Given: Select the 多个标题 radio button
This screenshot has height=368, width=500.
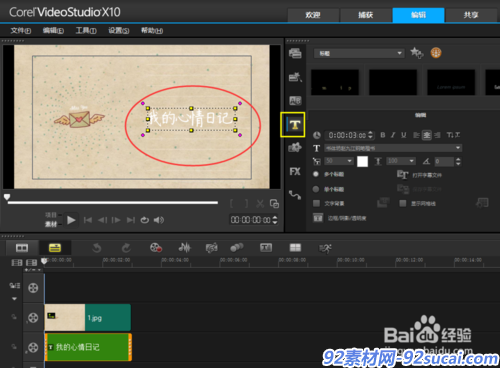Looking at the screenshot, I should point(316,174).
